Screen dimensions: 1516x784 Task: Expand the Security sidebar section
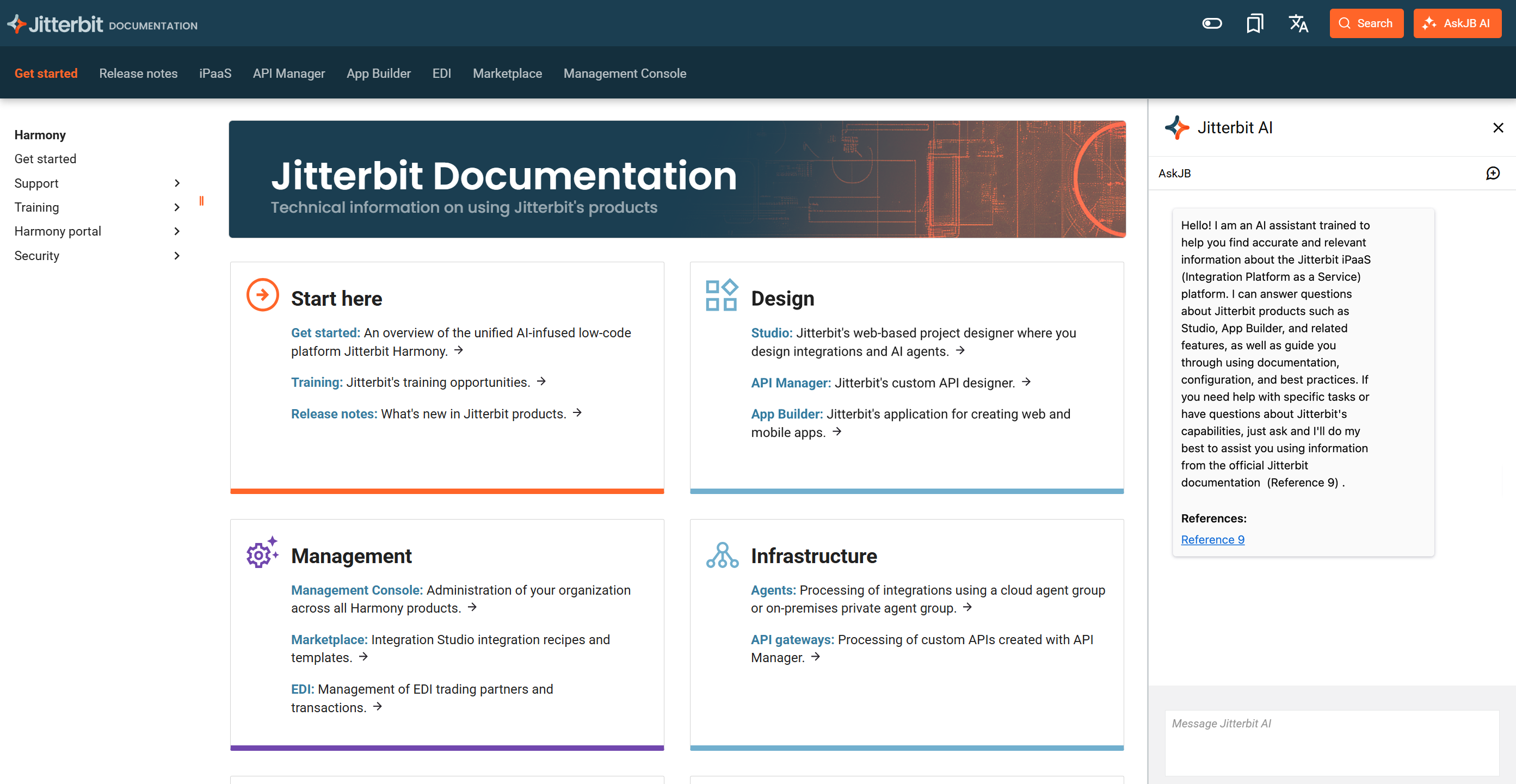(x=175, y=256)
